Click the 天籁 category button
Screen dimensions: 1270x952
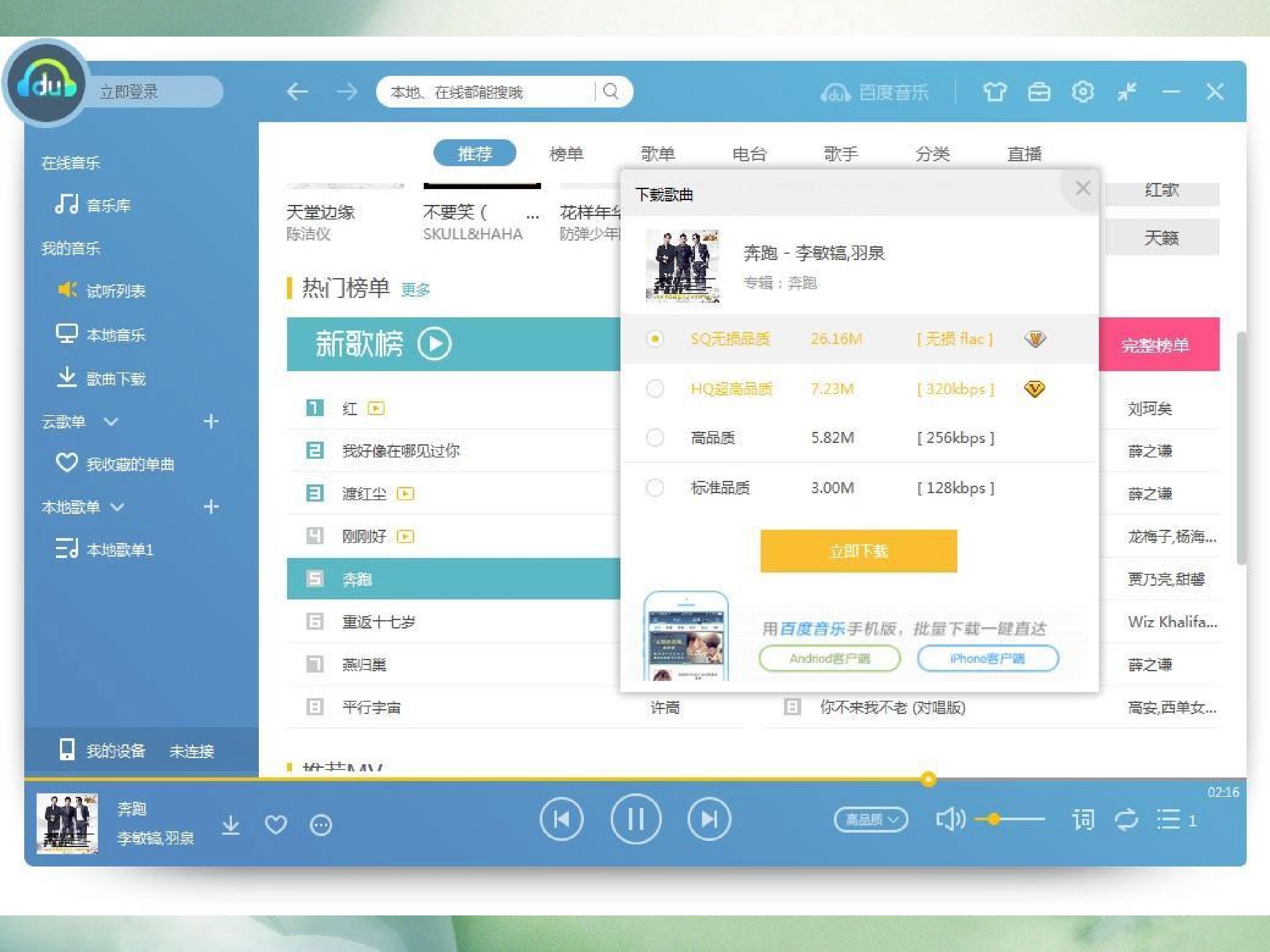(1162, 237)
